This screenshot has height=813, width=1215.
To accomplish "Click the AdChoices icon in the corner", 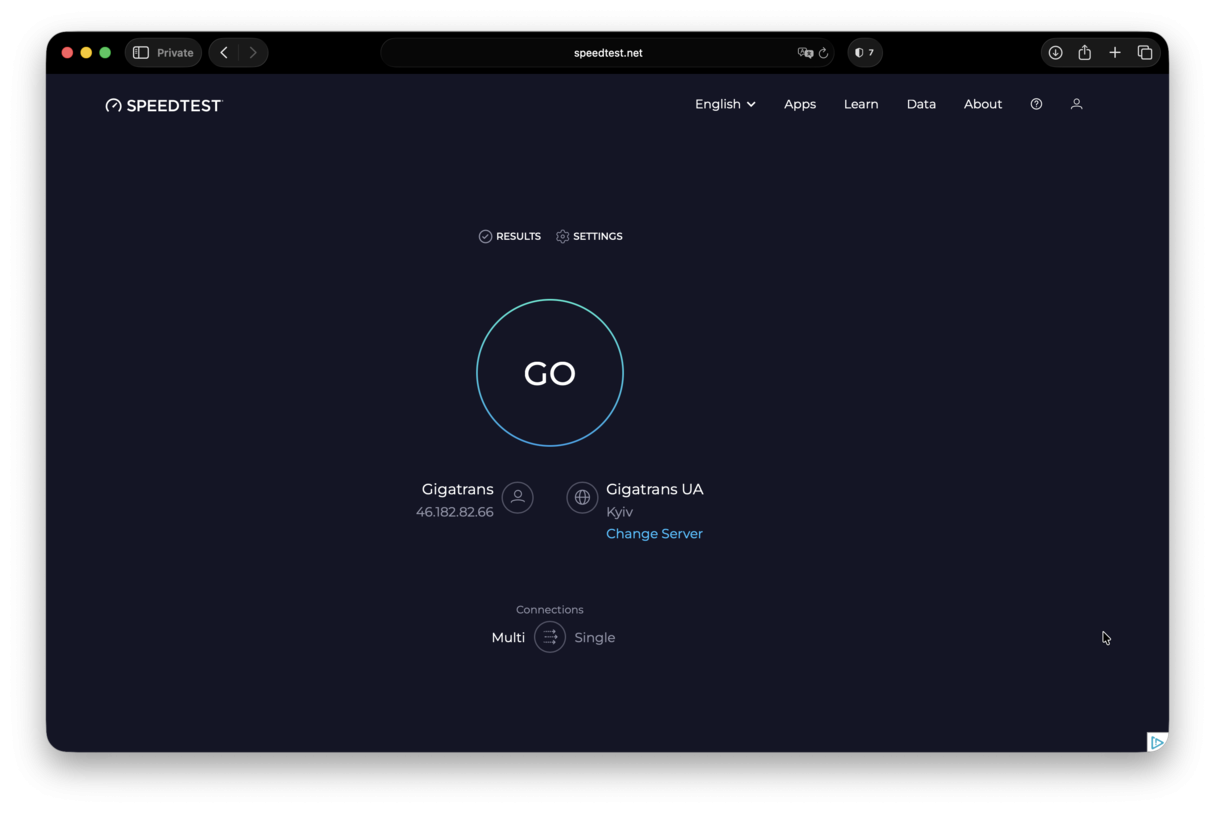I will click(x=1158, y=741).
